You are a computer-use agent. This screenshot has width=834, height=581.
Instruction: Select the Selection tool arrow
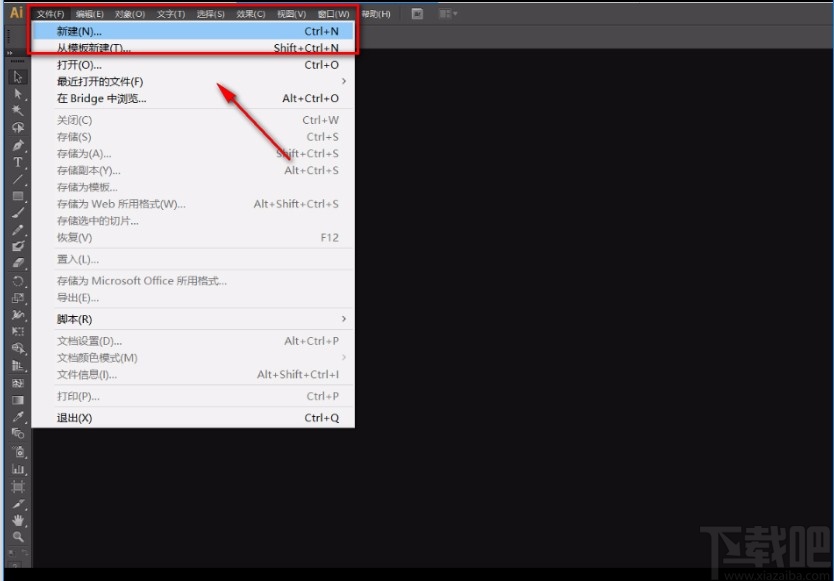click(16, 77)
